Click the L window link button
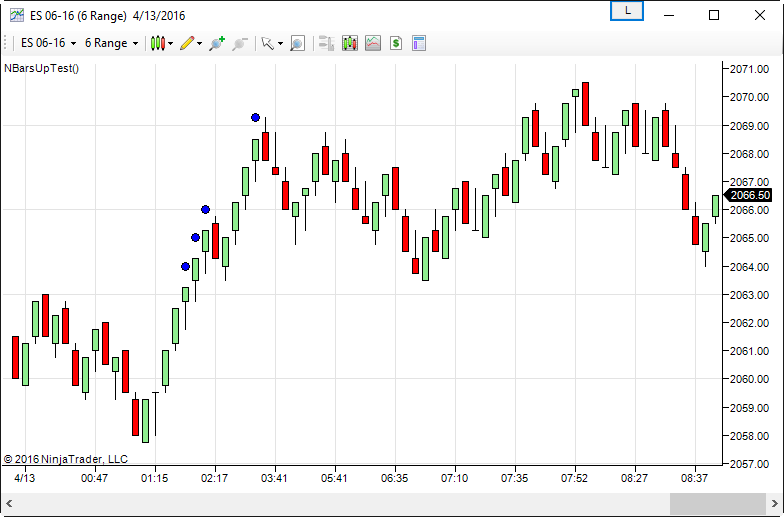 (627, 11)
